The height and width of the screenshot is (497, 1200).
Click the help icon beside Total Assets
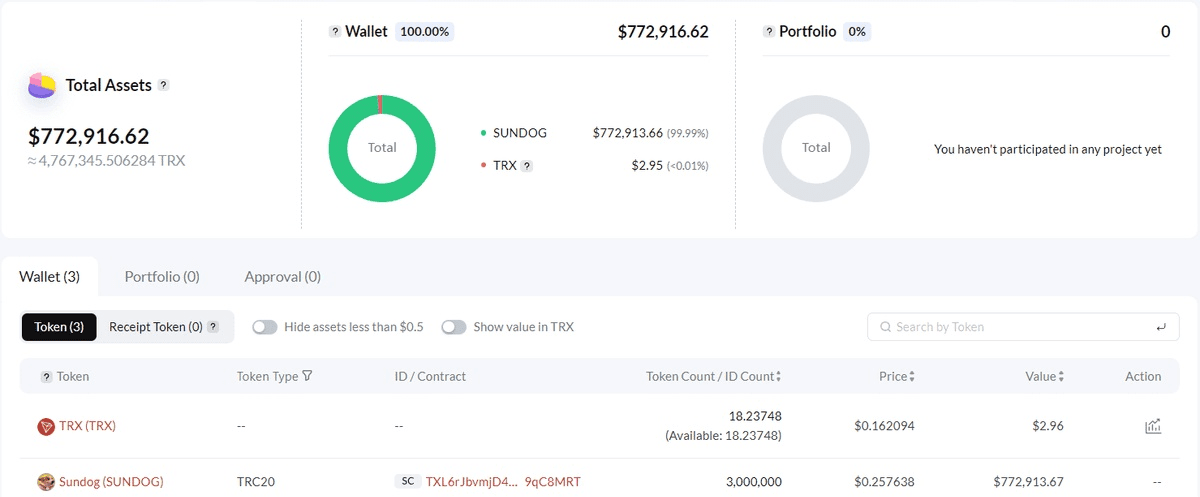coord(164,85)
